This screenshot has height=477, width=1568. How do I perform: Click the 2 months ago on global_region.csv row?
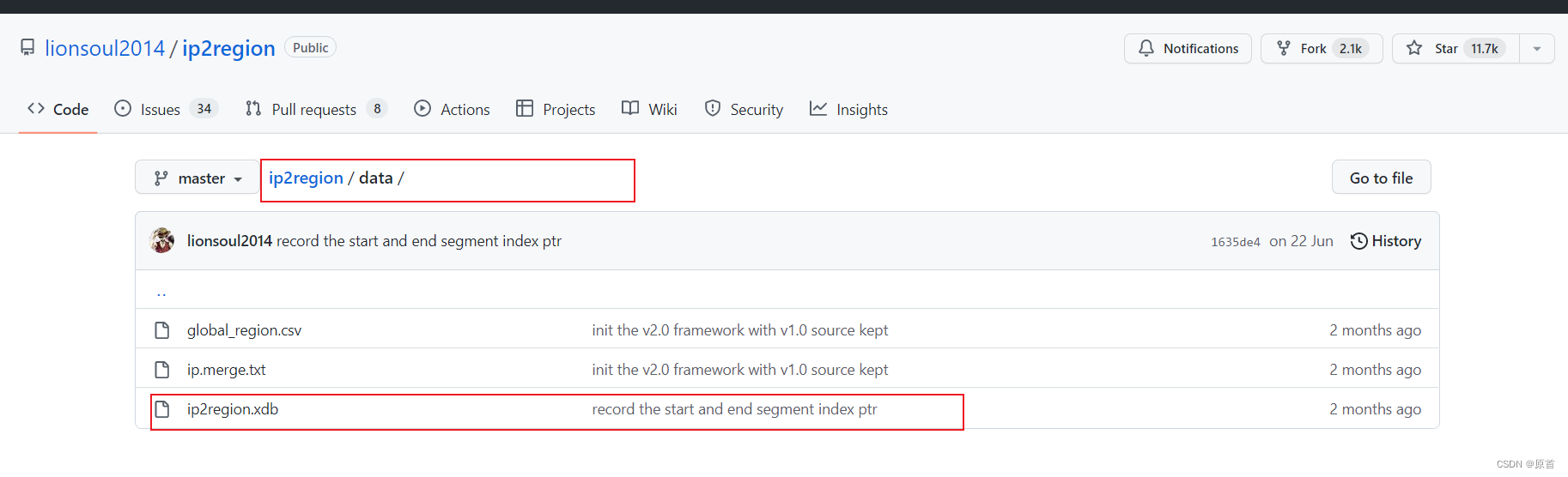coord(1375,330)
